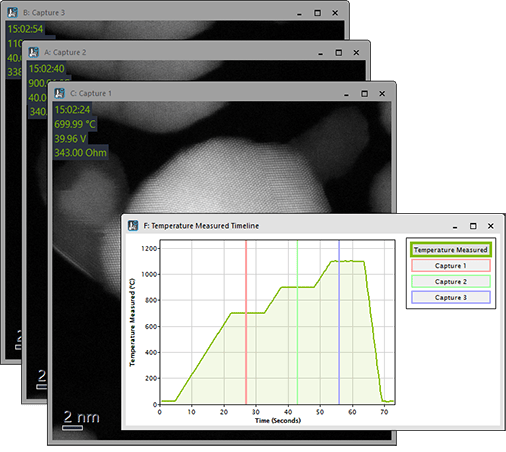
Task: Bring 'A: Capture 2' window to front
Action: (x=65, y=52)
